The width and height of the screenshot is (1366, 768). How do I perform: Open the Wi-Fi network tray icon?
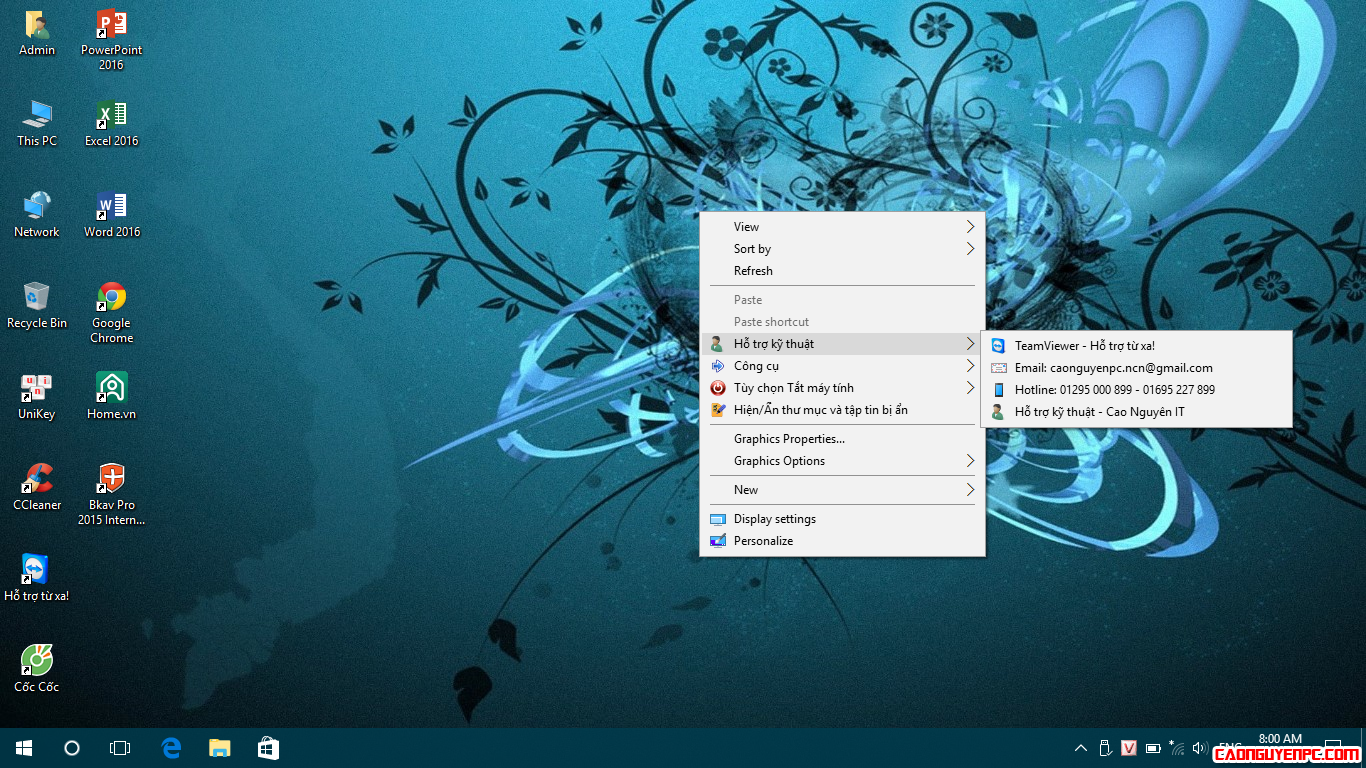coord(1176,748)
